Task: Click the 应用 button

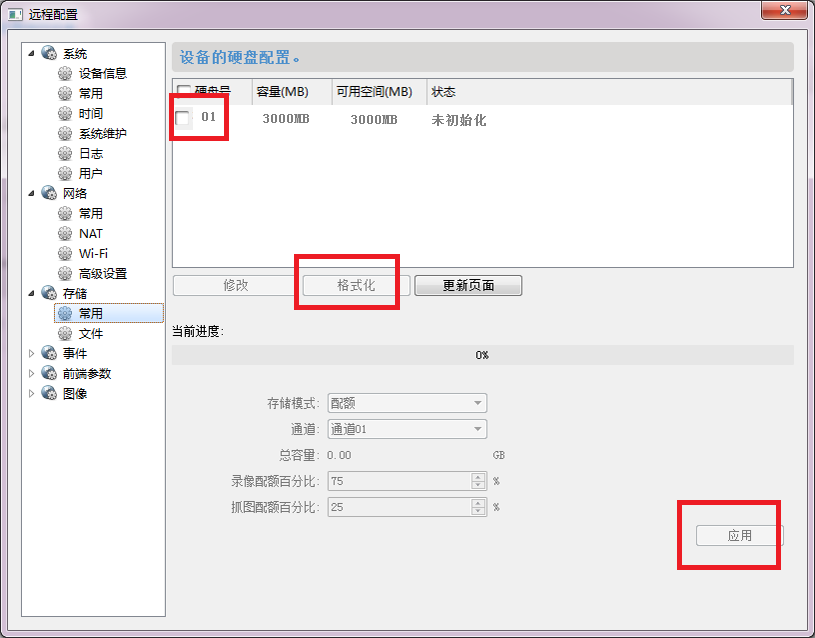Action: pos(739,536)
